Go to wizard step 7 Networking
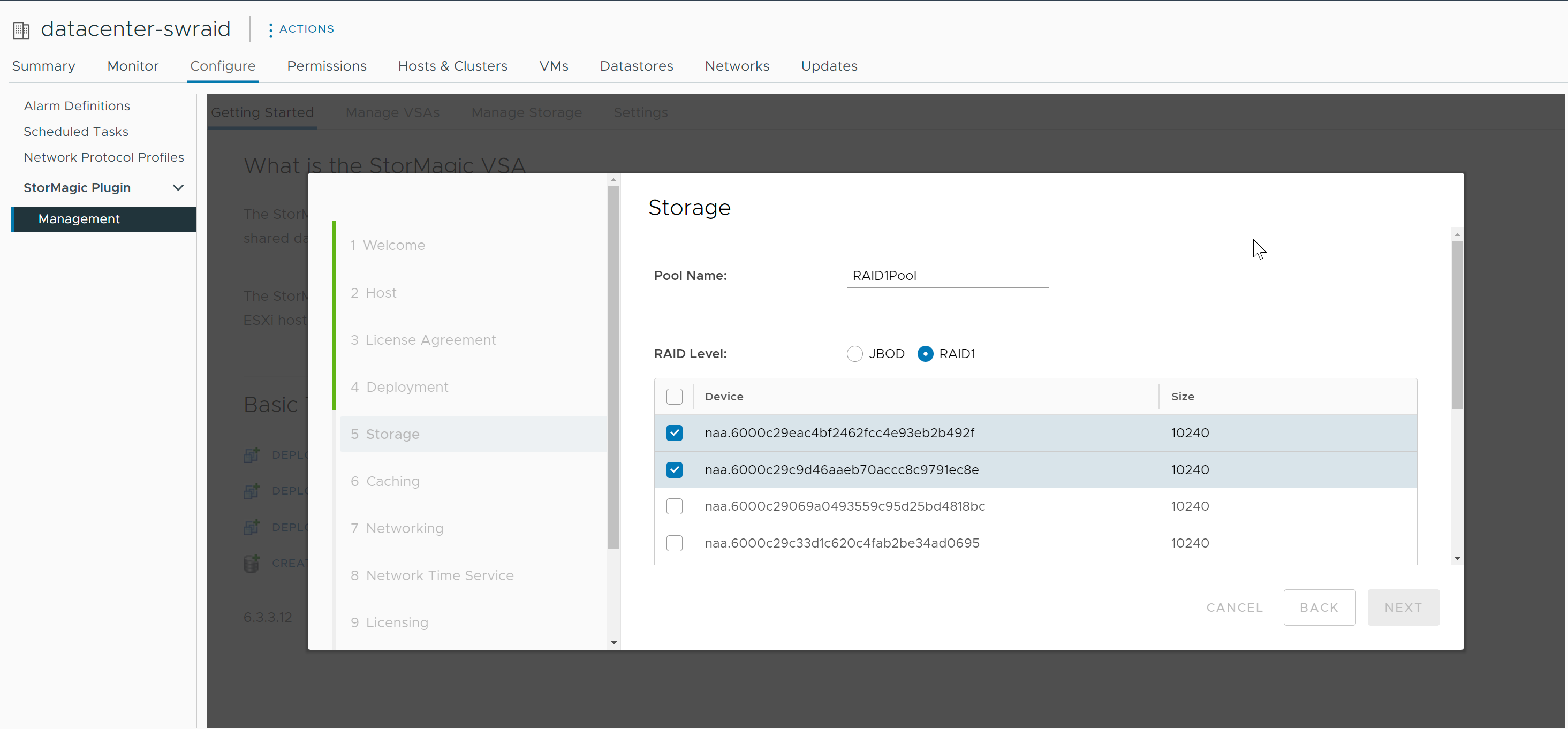1568x729 pixels. 397,528
